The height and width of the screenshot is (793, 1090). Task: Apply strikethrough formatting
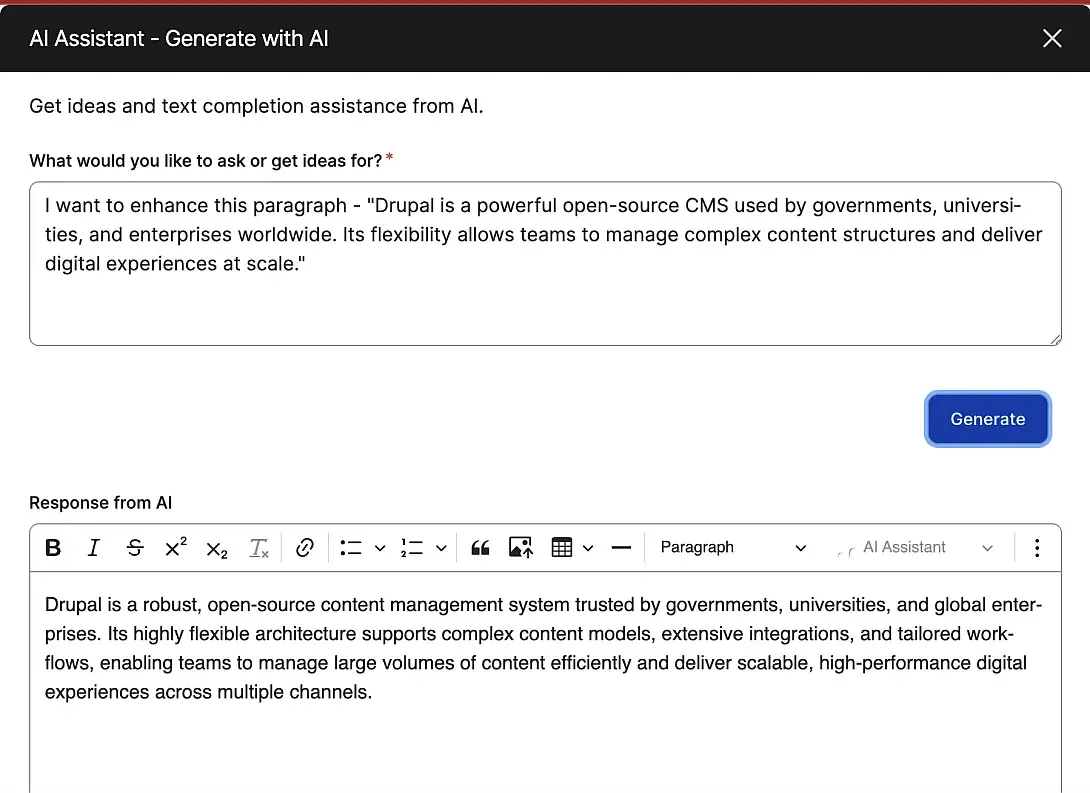[134, 548]
